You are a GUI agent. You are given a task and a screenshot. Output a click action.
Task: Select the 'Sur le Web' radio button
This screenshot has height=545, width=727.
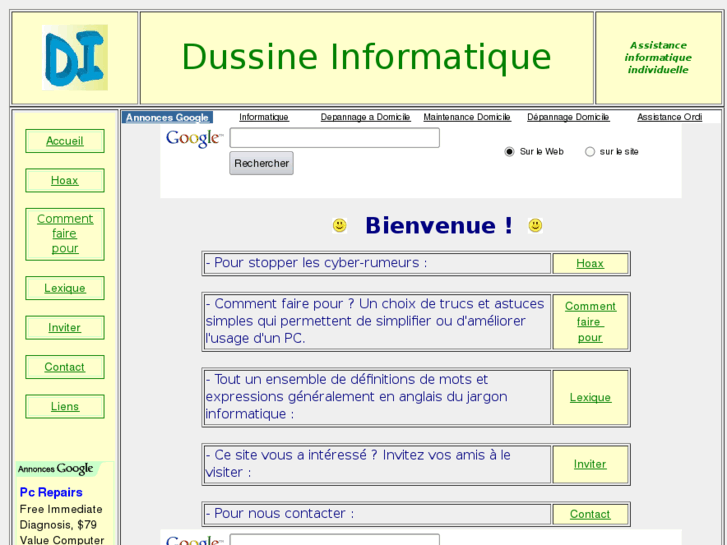point(510,152)
